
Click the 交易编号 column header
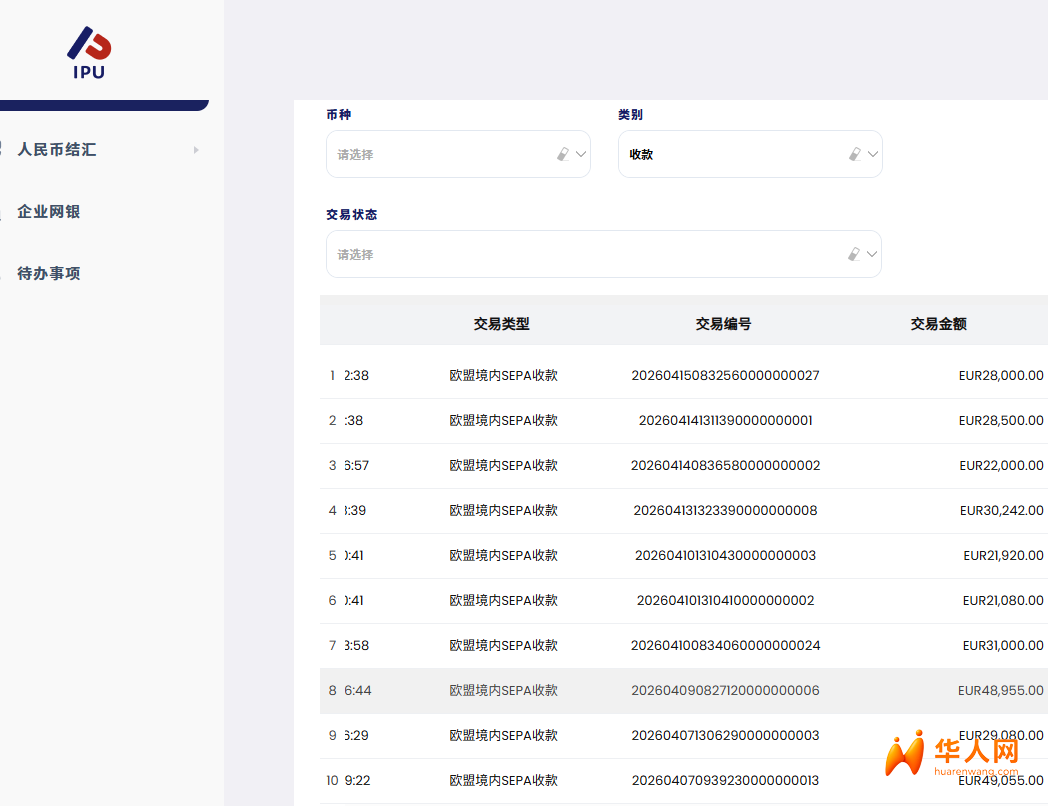click(723, 324)
